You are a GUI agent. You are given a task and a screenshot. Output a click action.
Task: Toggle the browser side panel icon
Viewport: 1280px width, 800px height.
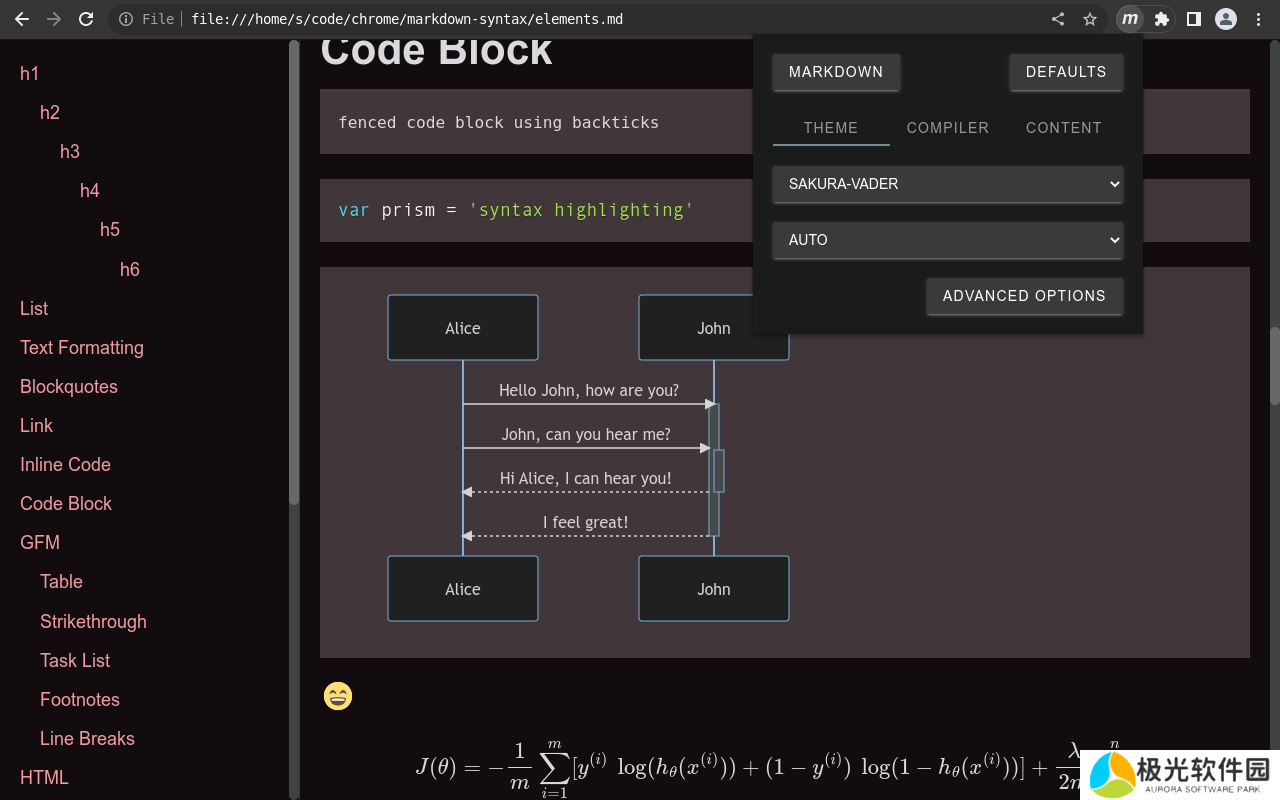[x=1193, y=19]
